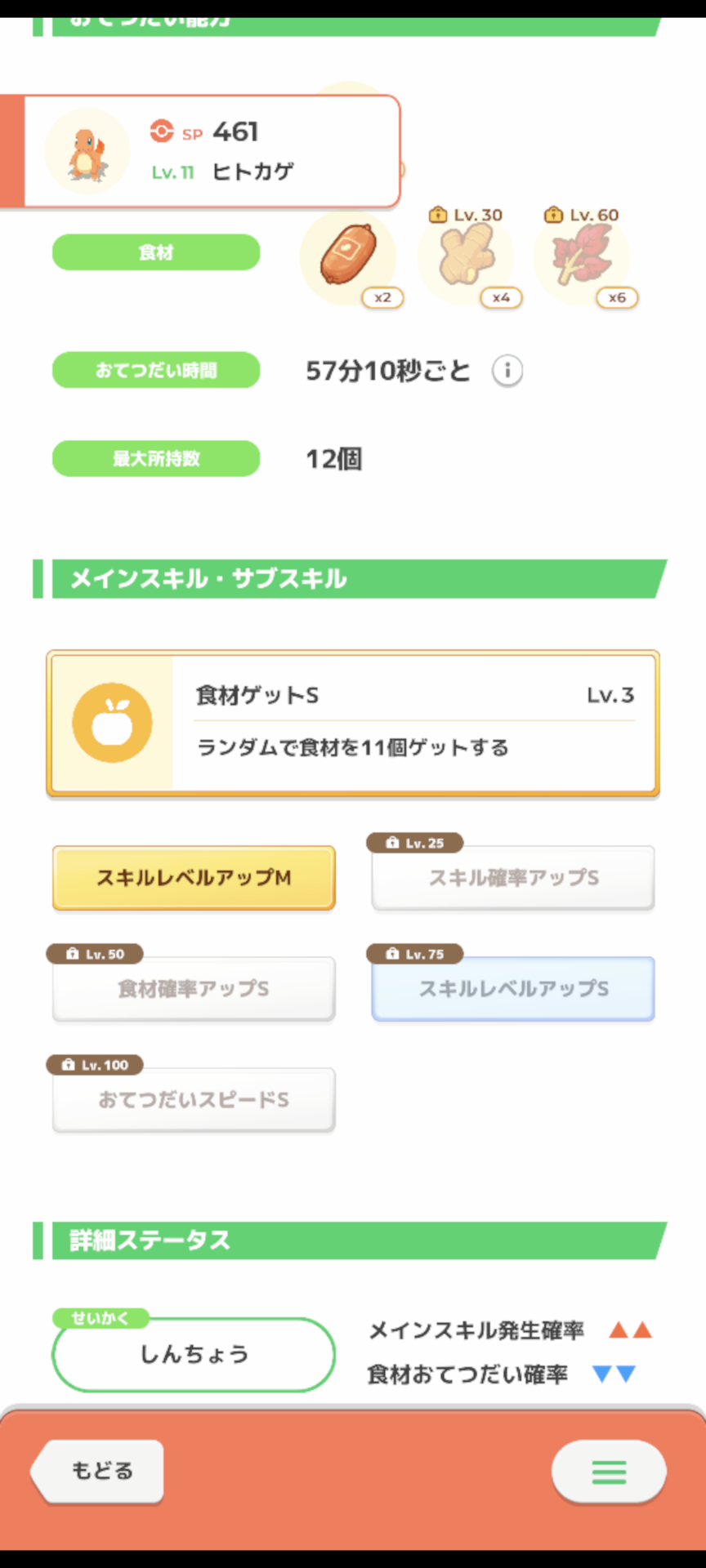Select the locked スキルレベルアップS sub skill
Viewport: 706px width, 1568px height.
tap(513, 989)
